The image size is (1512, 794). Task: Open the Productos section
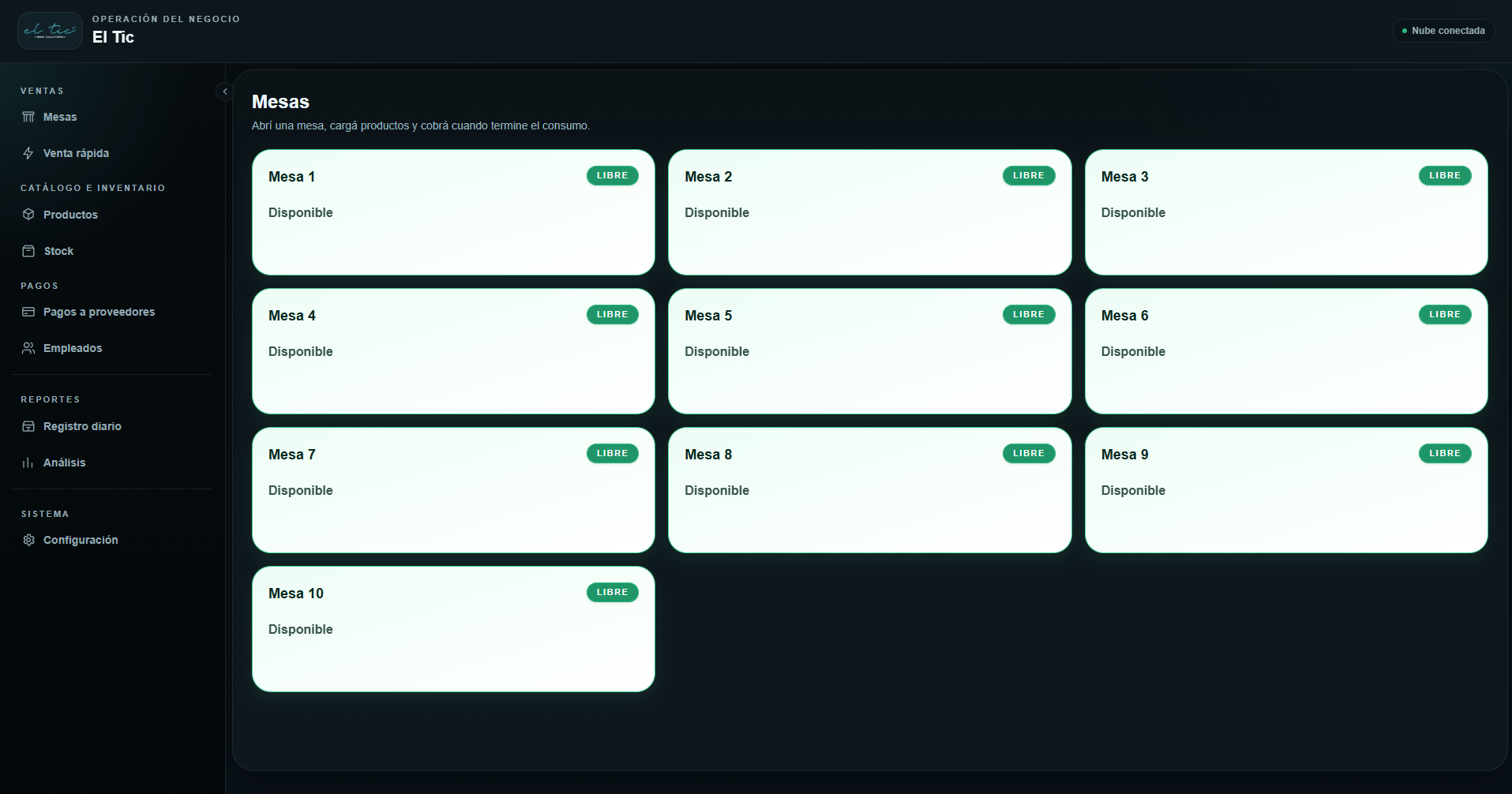111,215
